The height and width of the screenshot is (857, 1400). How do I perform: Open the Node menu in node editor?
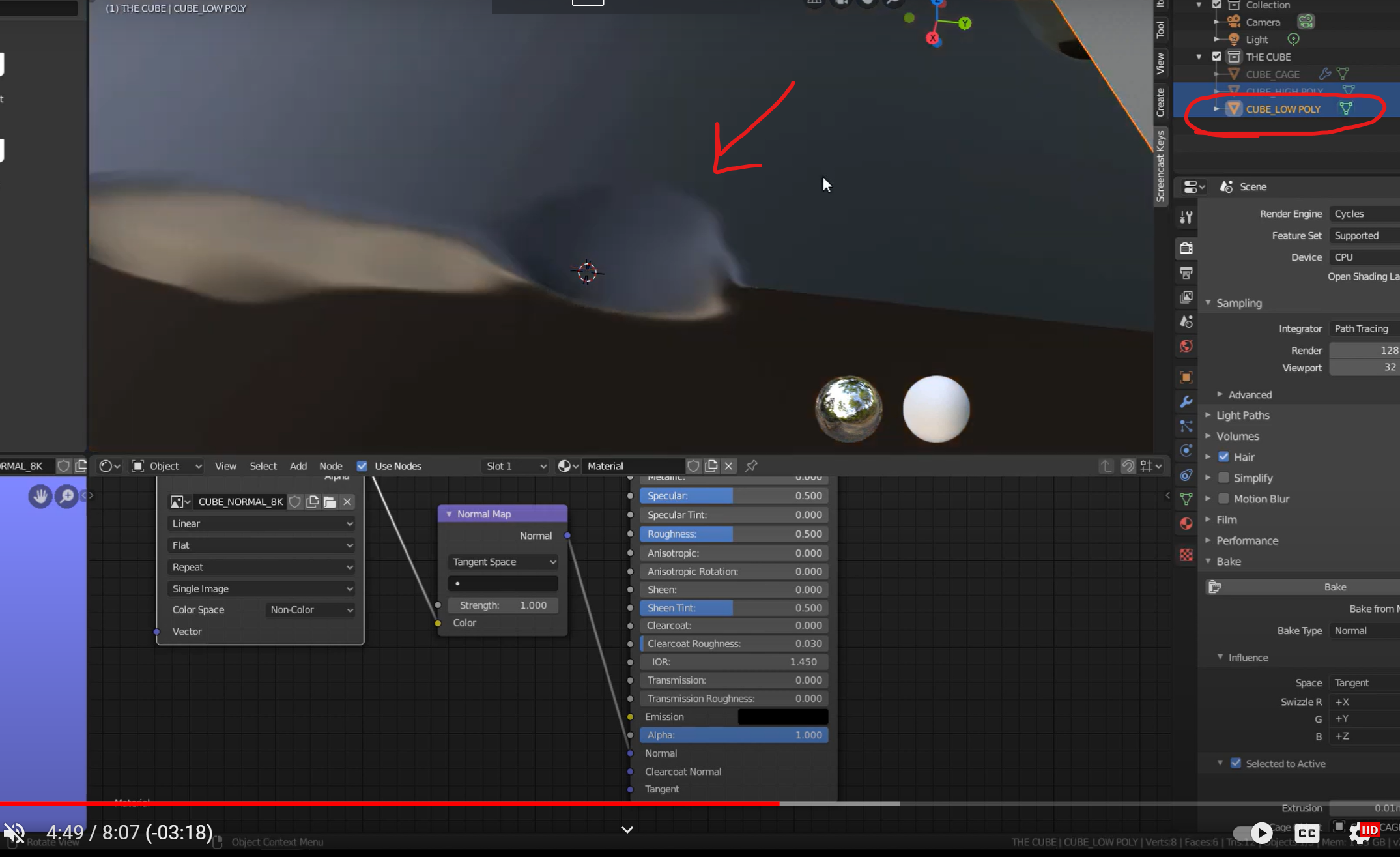point(331,466)
